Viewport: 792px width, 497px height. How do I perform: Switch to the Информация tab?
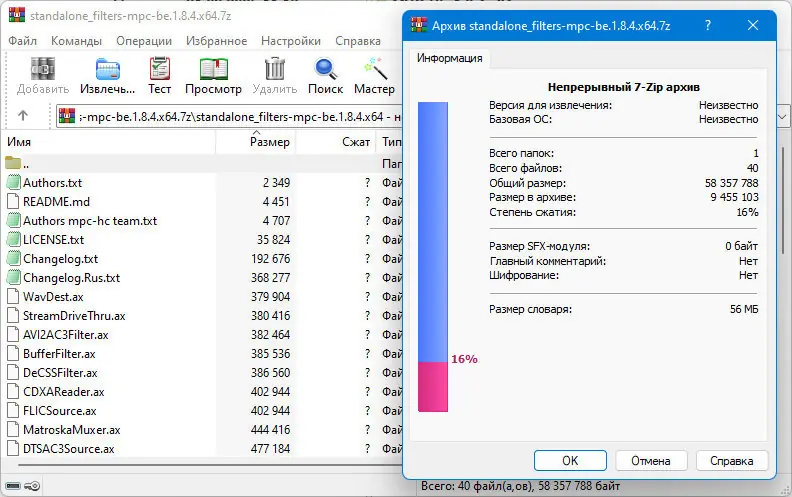click(449, 58)
